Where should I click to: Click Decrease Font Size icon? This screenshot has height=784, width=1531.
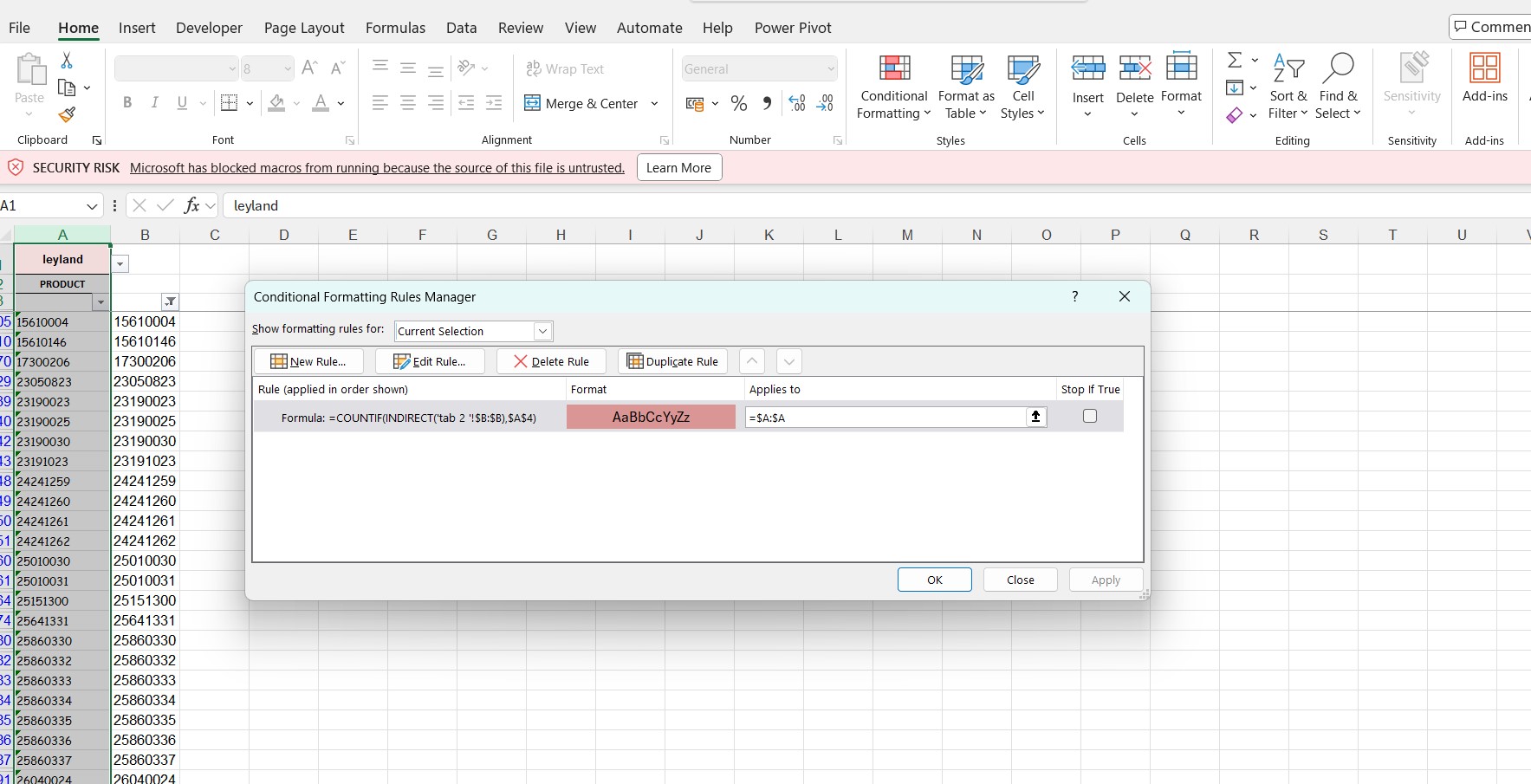[x=338, y=68]
